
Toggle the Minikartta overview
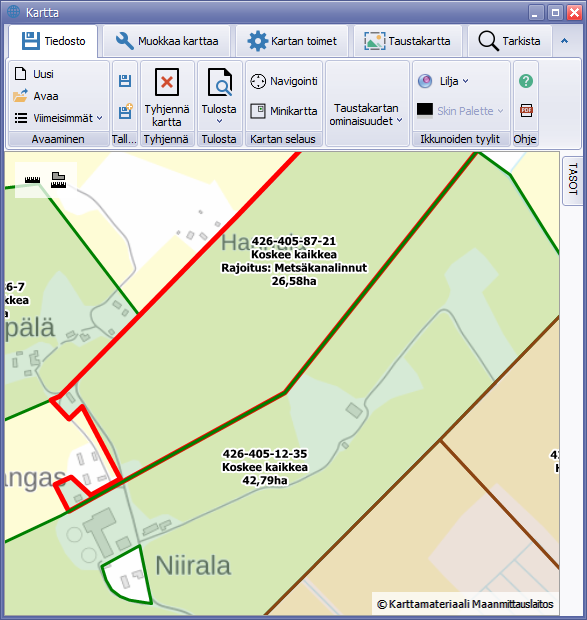coord(284,111)
